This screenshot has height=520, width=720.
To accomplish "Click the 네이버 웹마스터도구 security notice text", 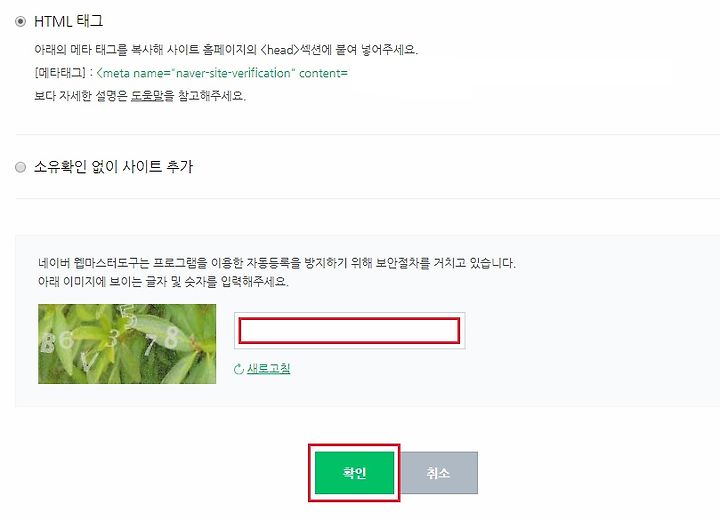I will tap(277, 263).
